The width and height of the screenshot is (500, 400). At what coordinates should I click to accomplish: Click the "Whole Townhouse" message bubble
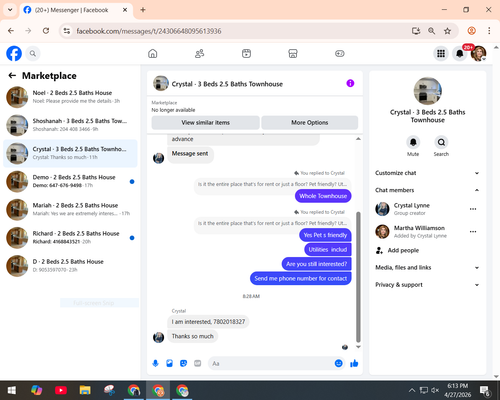point(323,196)
